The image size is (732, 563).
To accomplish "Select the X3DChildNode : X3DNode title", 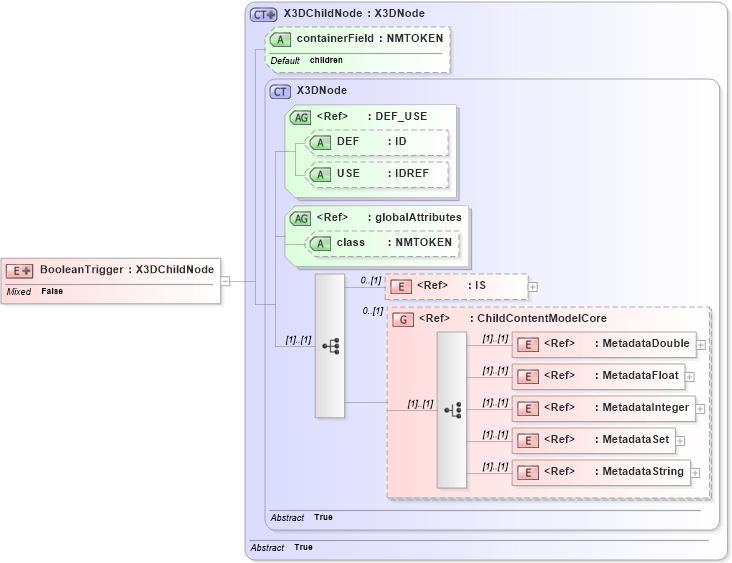I will (354, 14).
